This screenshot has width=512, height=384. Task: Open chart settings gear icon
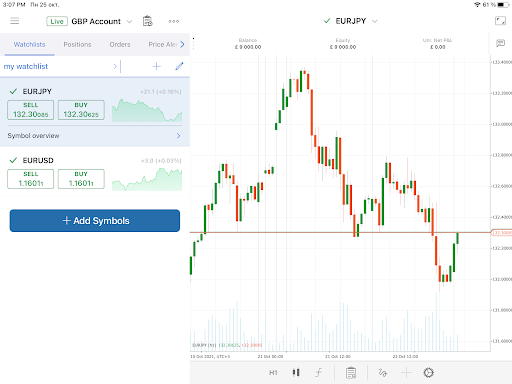429,372
